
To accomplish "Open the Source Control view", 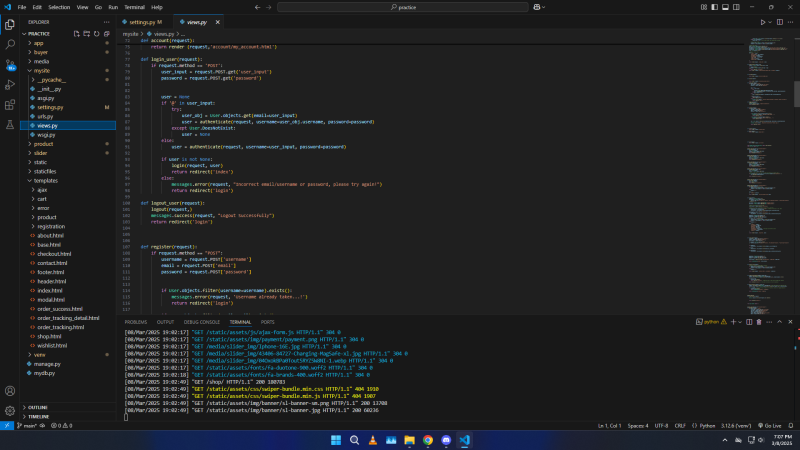I will click(x=9, y=65).
